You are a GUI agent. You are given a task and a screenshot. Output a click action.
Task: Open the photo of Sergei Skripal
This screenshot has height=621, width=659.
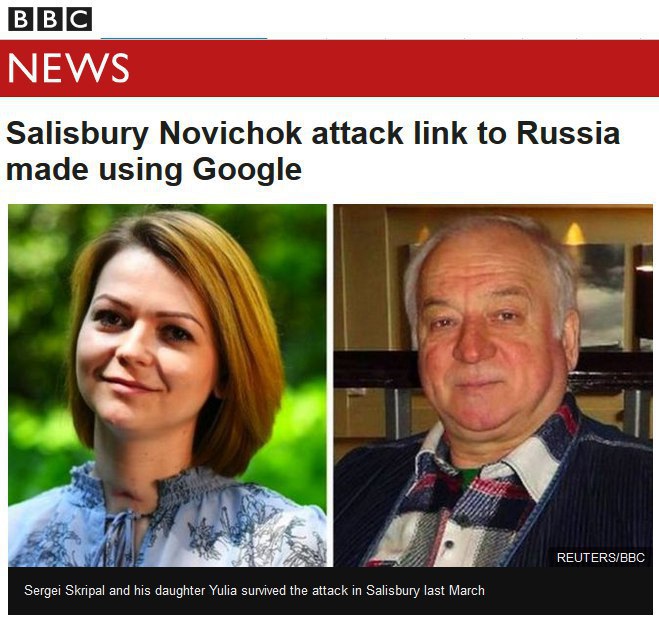click(493, 385)
